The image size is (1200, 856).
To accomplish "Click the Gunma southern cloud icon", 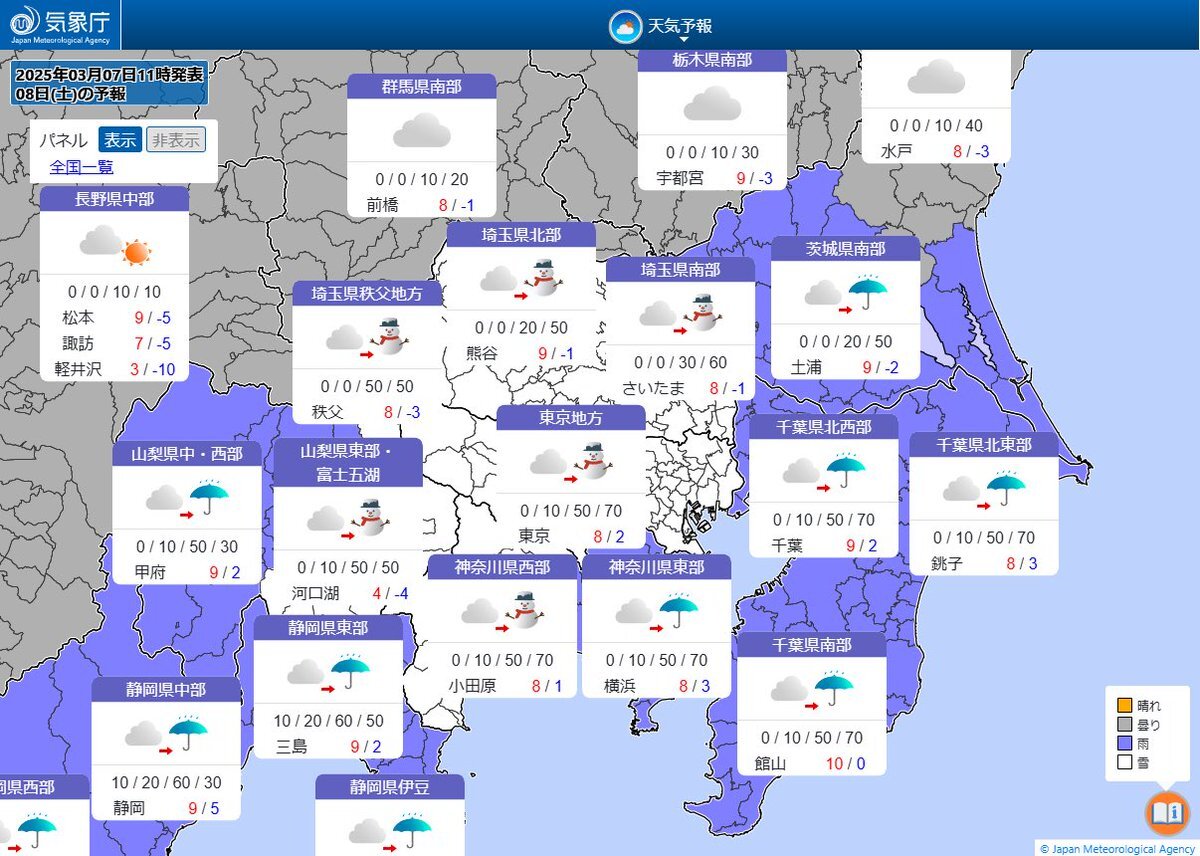I will (422, 131).
